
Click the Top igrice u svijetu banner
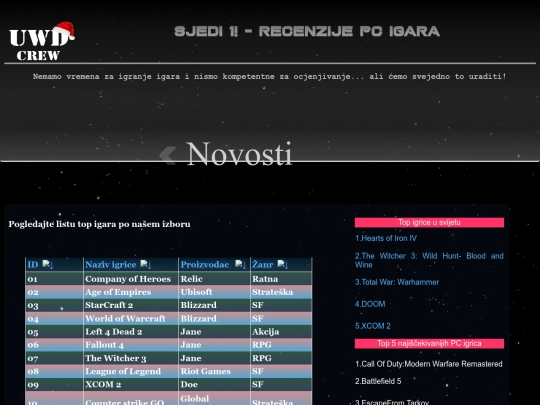coord(429,222)
